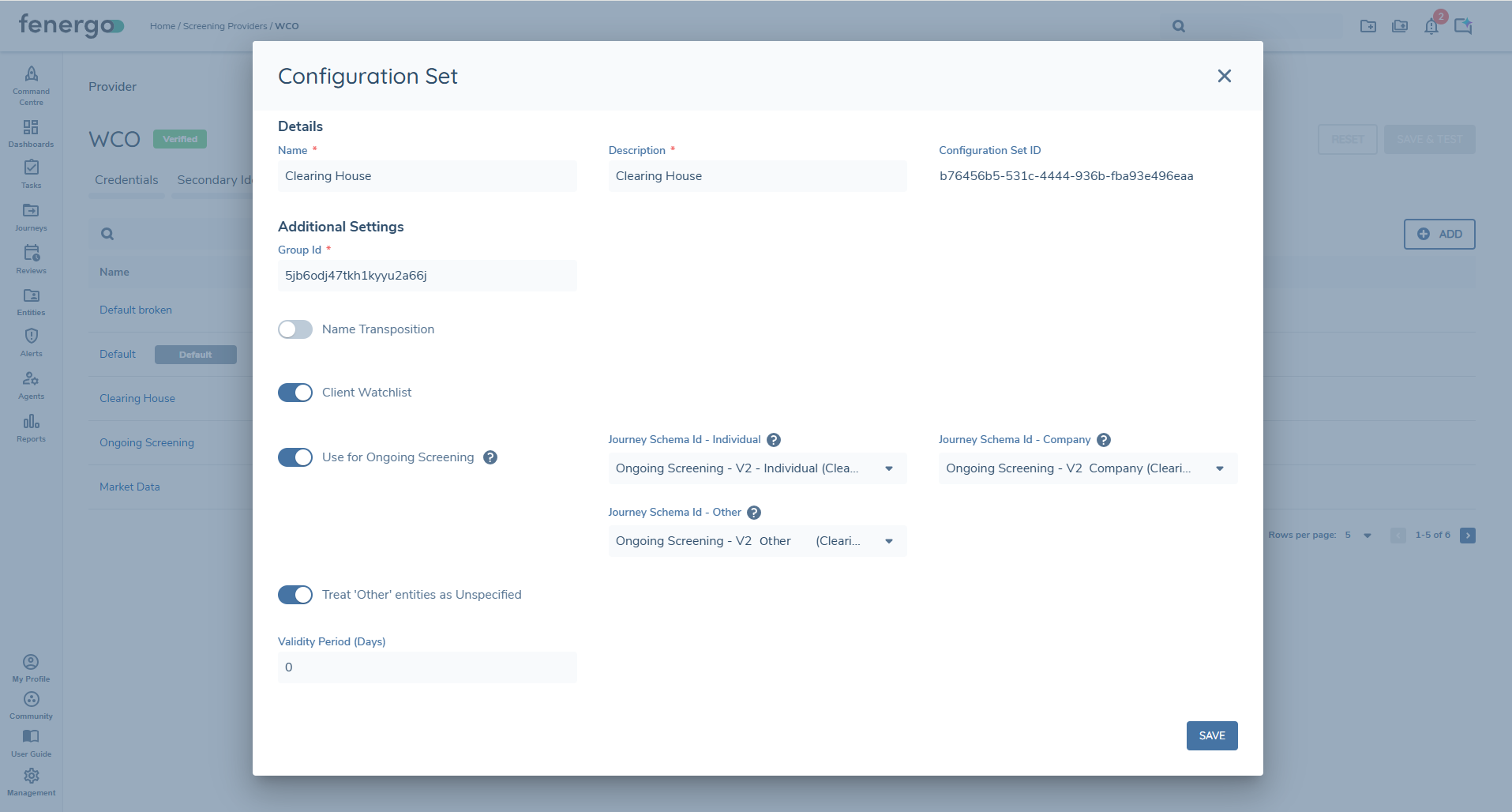Edit the Group Id field
This screenshot has width=1512, height=812.
(427, 276)
